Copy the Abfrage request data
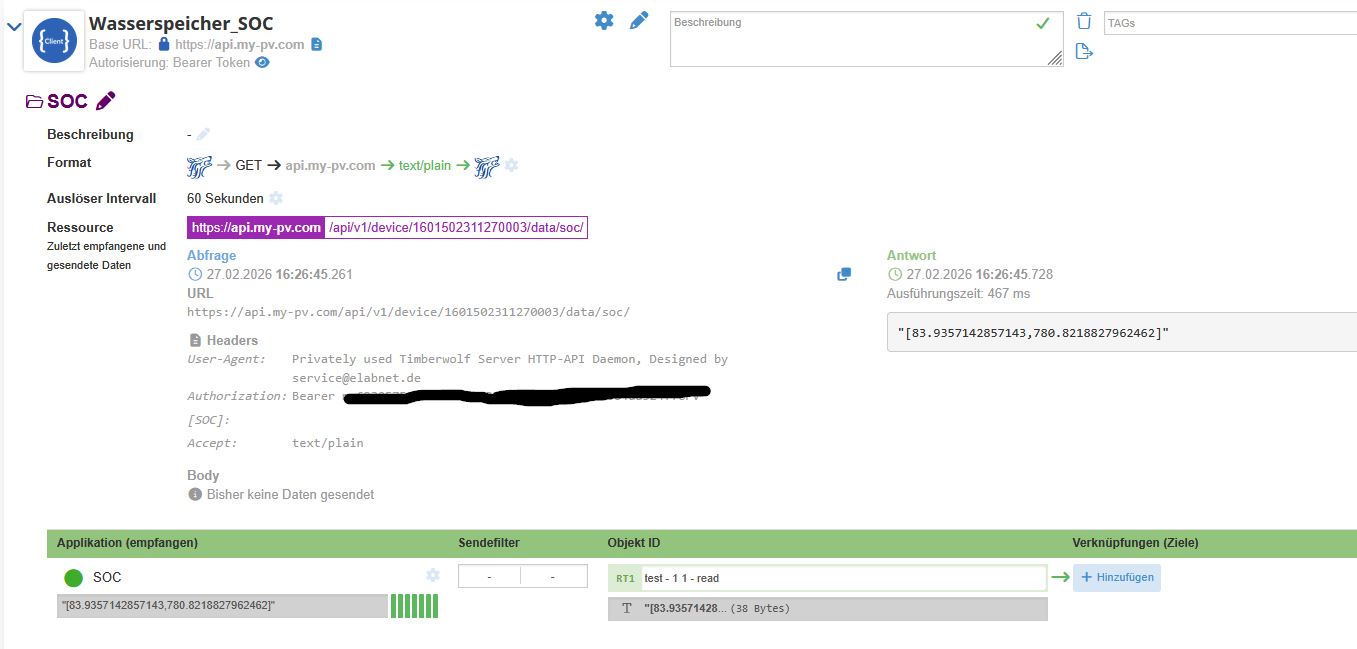The width and height of the screenshot is (1357, 649). (x=844, y=274)
